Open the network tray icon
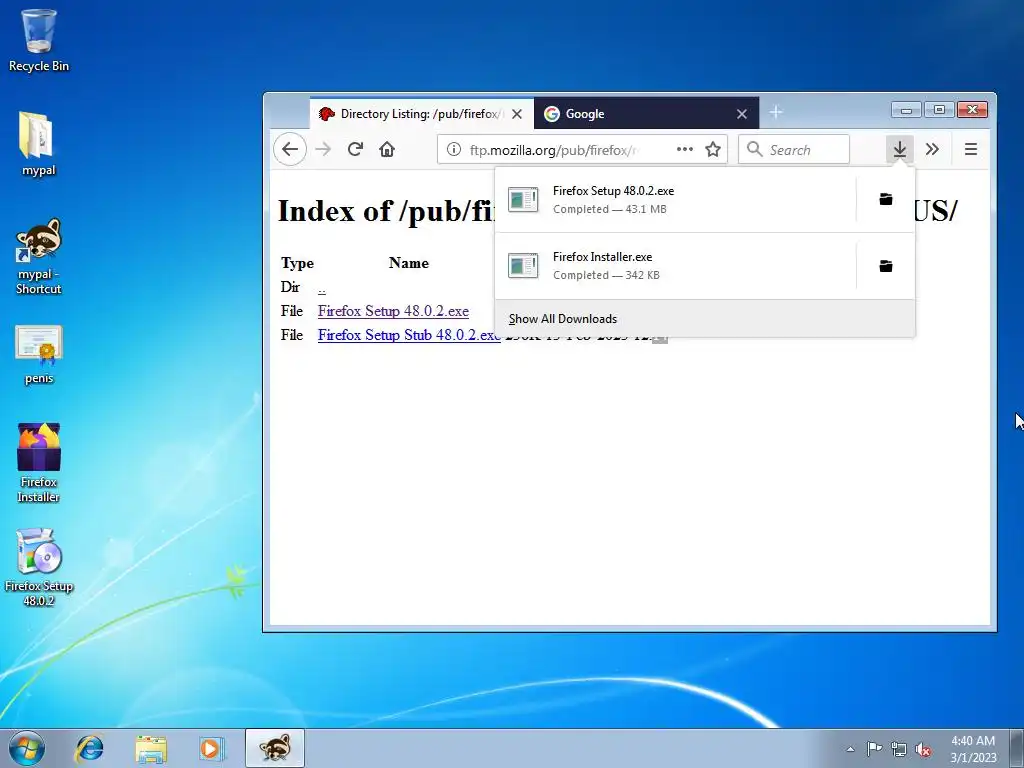 (899, 749)
